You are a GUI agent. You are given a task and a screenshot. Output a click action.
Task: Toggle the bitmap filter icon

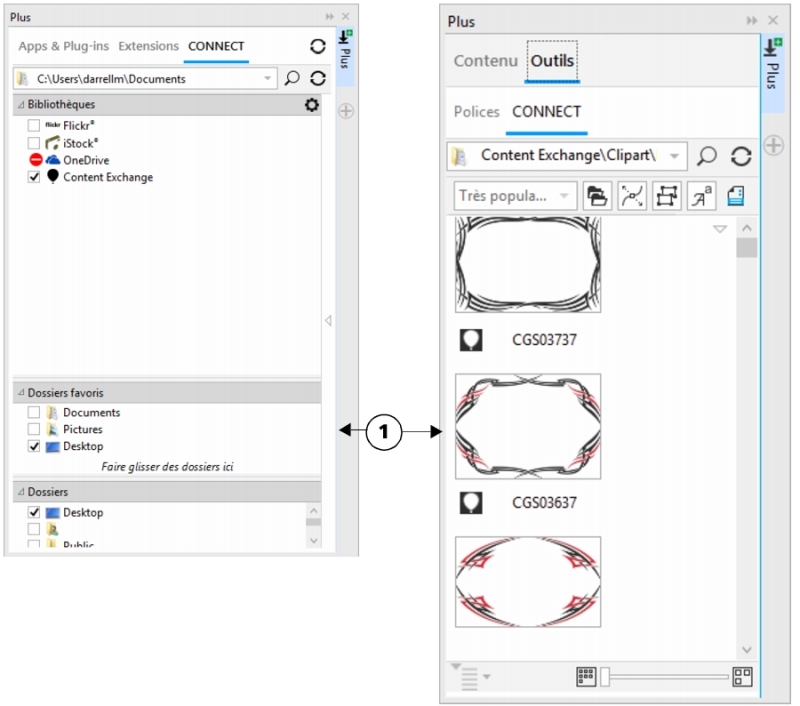[x=666, y=196]
